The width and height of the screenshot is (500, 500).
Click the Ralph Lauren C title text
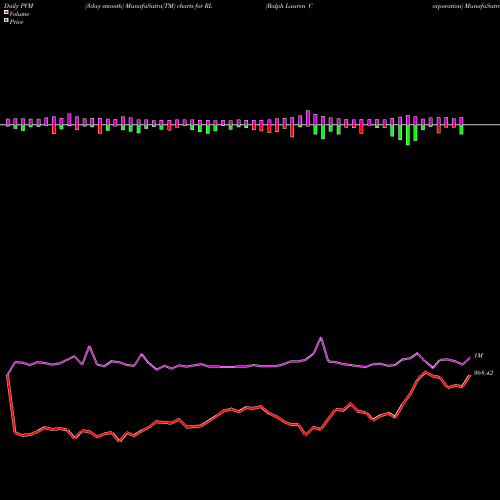(289, 6)
